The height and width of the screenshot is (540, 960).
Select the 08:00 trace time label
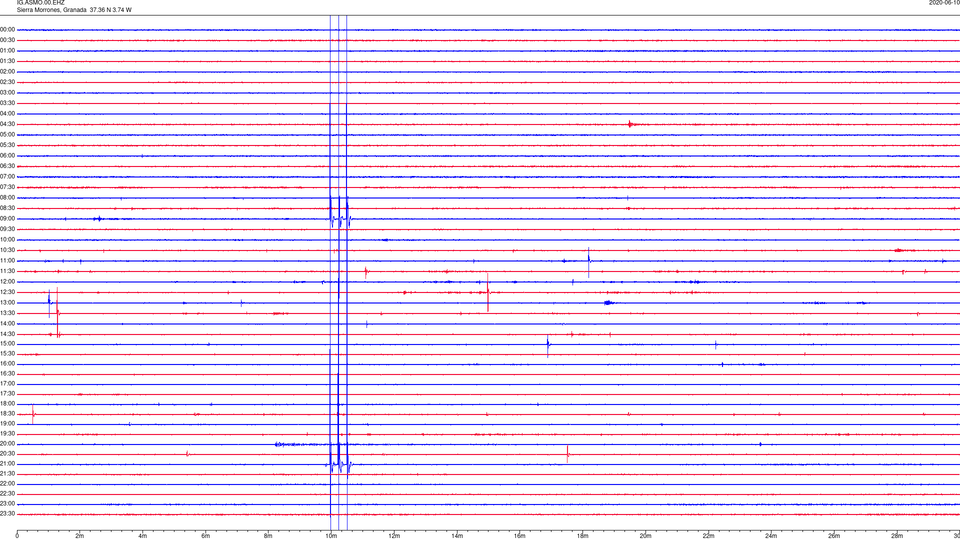click(x=8, y=198)
